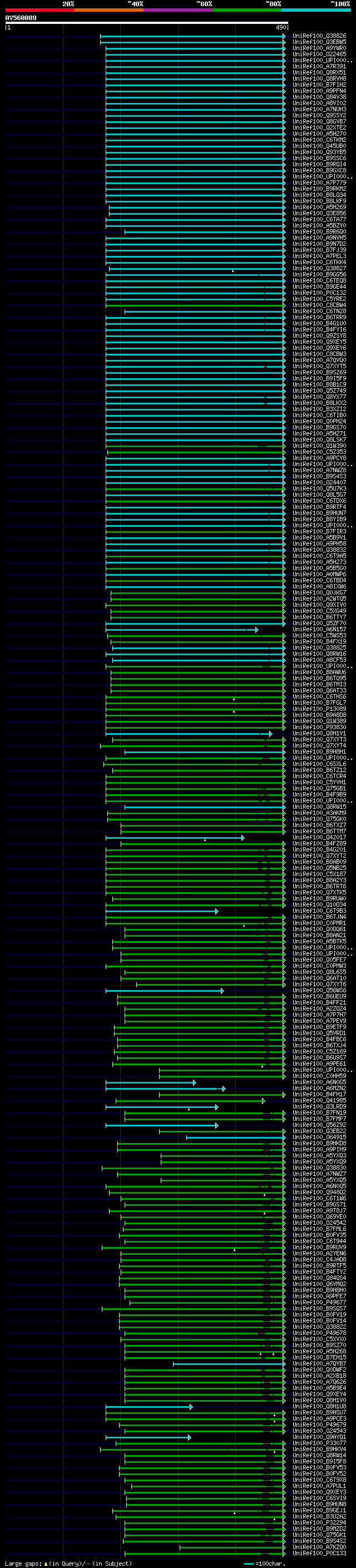The image size is (356, 1568).
Task: Select the UniRef100_A7P779 label
Action: point(319,182)
